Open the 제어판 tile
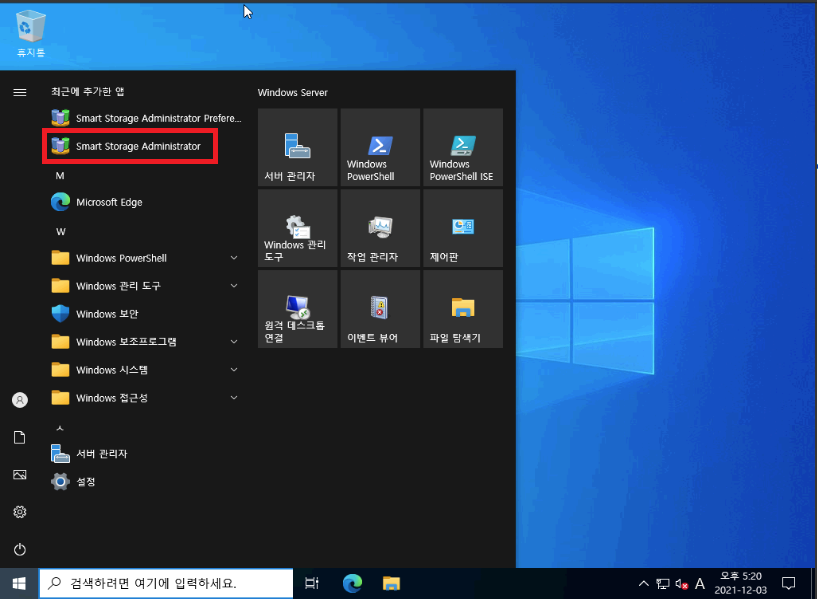The image size is (818, 599). click(x=462, y=227)
